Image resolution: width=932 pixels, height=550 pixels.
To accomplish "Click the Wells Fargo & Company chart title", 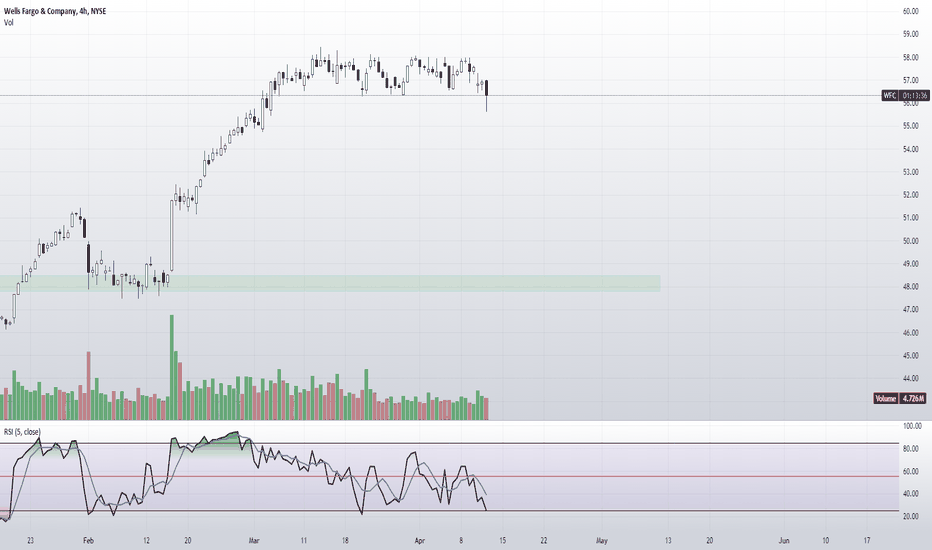I will 55,11.
